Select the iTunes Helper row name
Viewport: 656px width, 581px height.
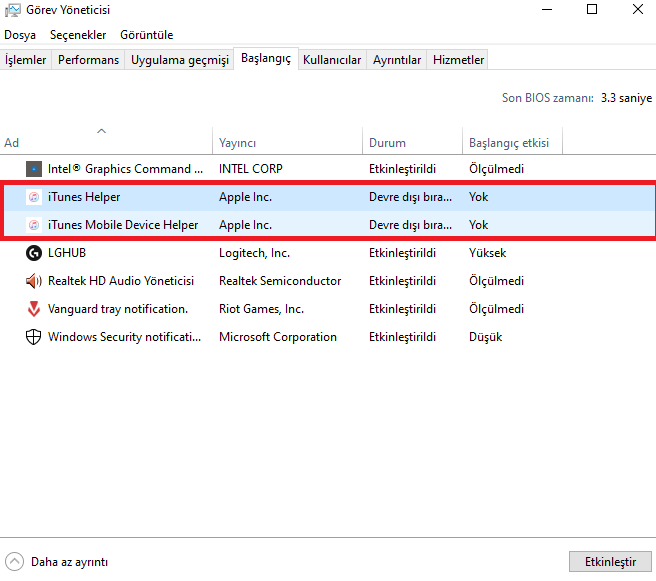pyautogui.click(x=84, y=197)
